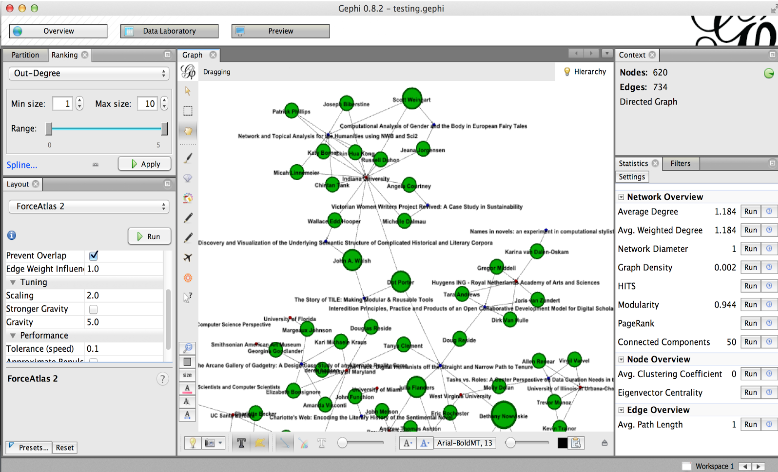Switch to the Partition tab

[x=25, y=55]
